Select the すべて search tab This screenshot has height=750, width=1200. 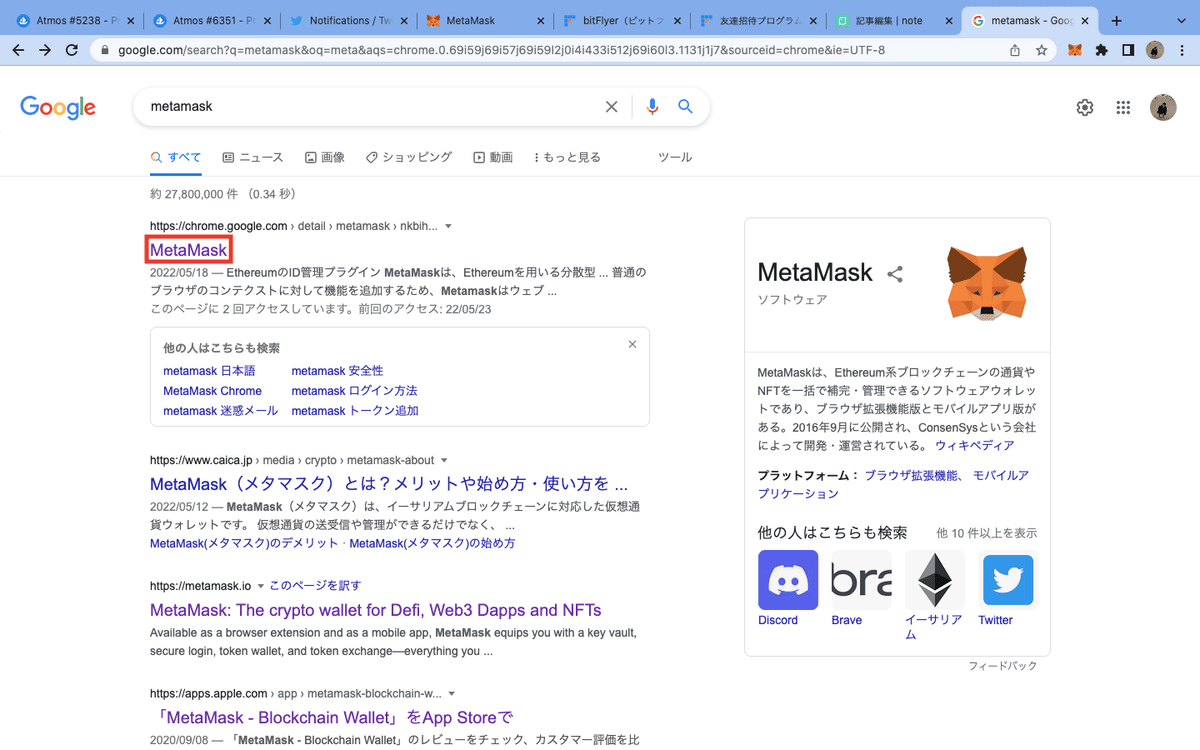(175, 157)
